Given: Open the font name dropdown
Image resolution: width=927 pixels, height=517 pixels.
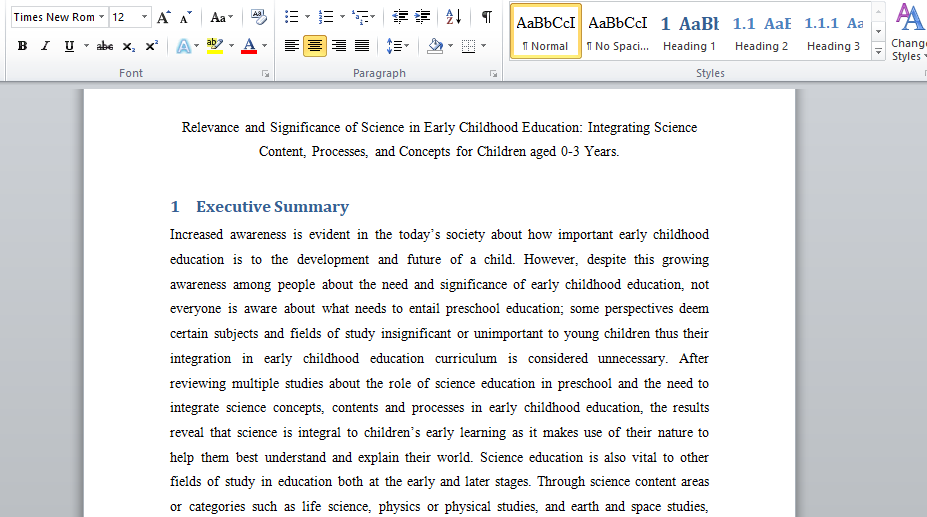Looking at the screenshot, I should tap(102, 17).
